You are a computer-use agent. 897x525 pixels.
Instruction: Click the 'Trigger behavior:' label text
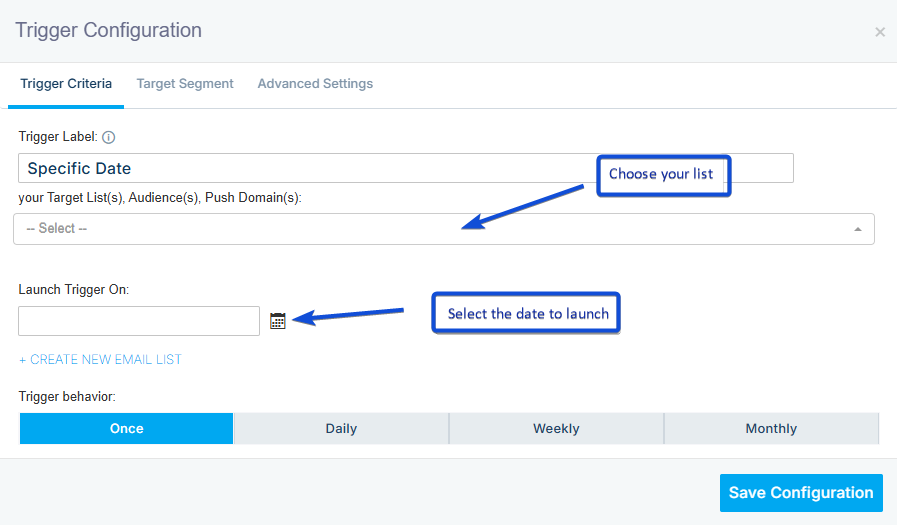point(67,397)
